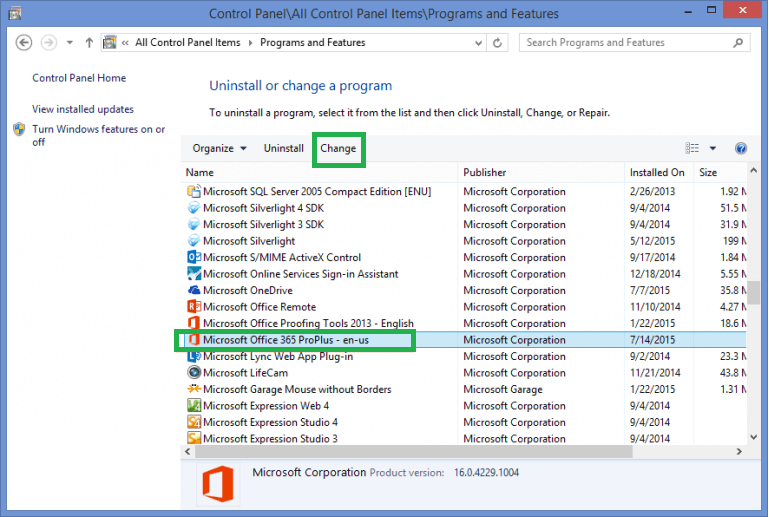Image resolution: width=769 pixels, height=517 pixels.
Task: Click the horizontal scrollbar right arrow
Action: coord(739,451)
